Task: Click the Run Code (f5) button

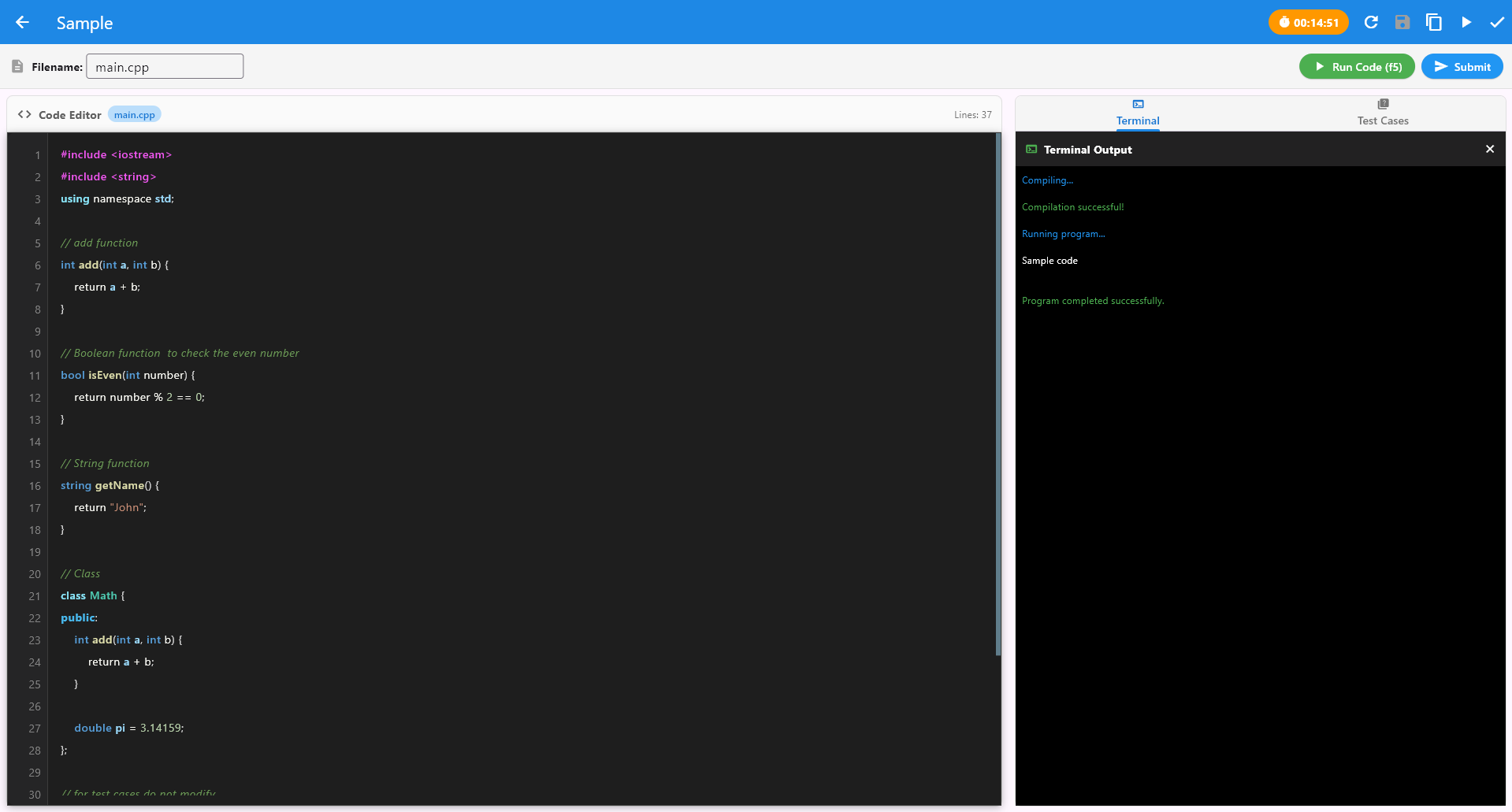Action: [1357, 67]
